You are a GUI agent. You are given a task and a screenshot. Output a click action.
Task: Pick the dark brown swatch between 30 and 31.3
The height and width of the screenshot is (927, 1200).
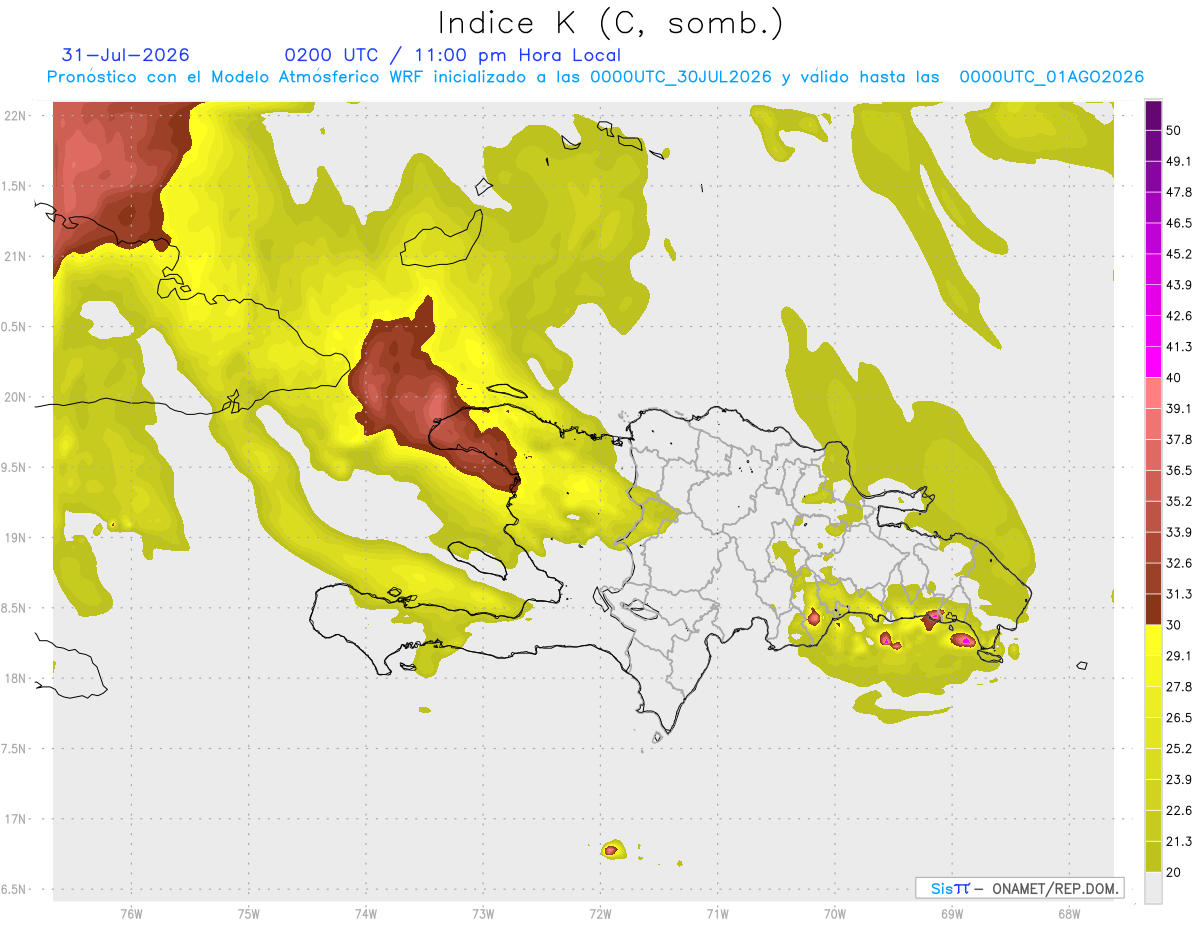click(1153, 609)
